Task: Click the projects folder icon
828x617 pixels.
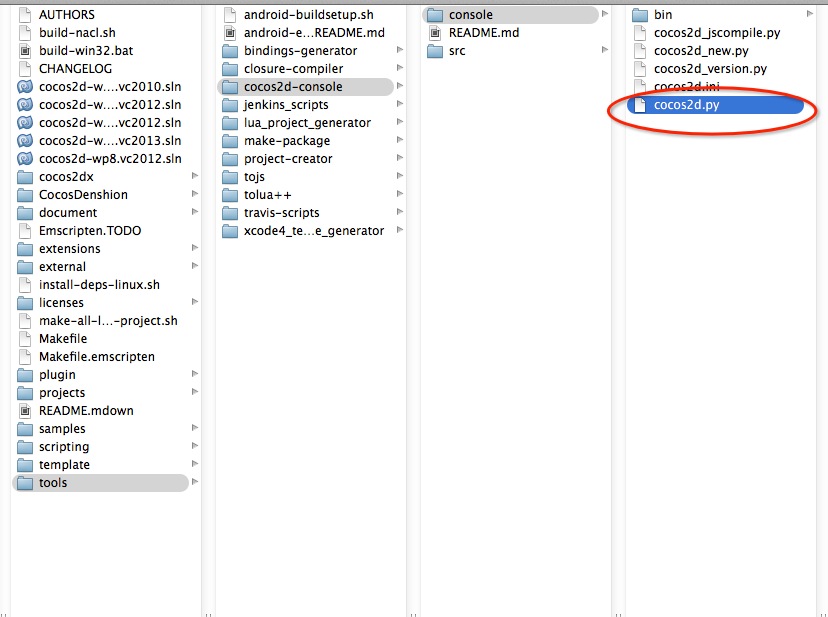Action: (25, 393)
